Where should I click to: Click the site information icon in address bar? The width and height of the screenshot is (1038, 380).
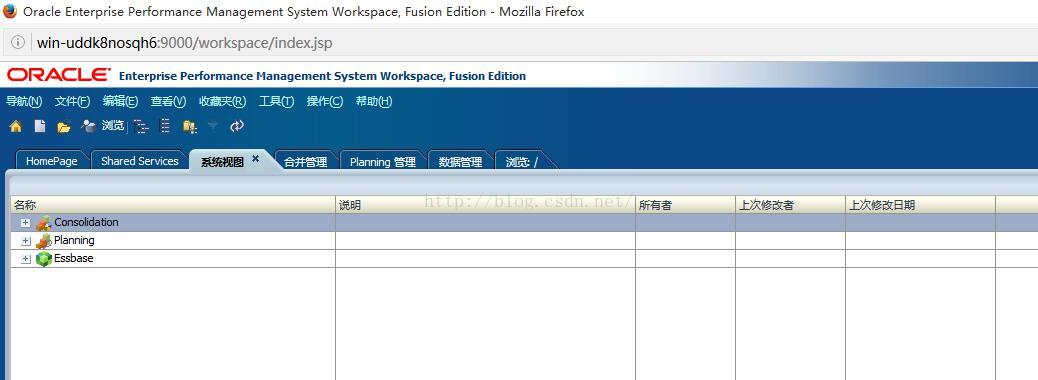[x=18, y=43]
